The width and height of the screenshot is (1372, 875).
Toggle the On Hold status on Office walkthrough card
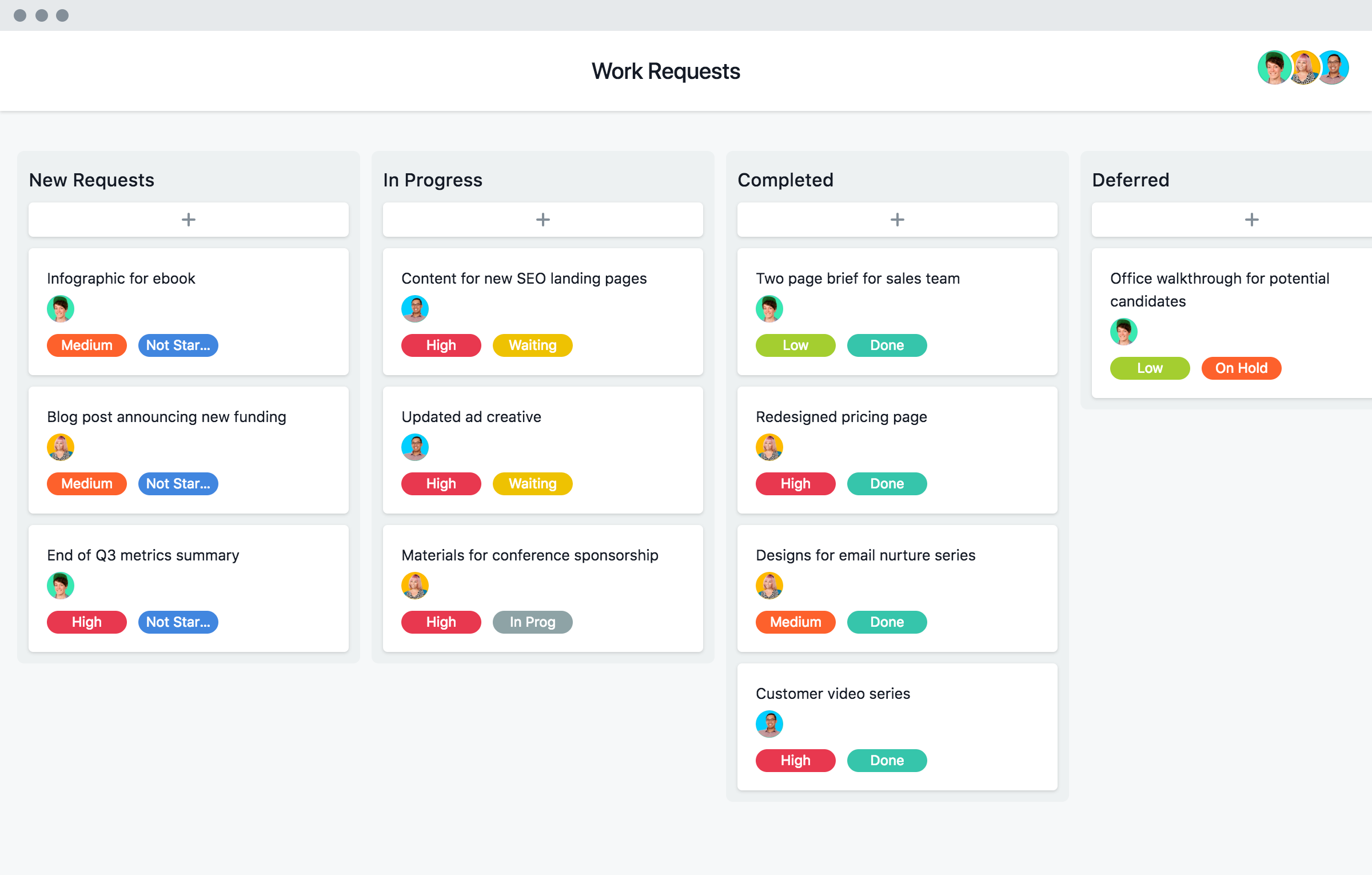1243,367
